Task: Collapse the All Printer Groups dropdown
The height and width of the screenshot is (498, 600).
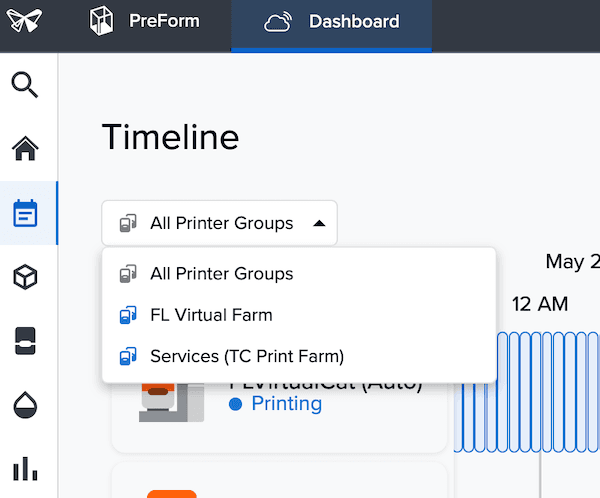Action: pos(219,223)
